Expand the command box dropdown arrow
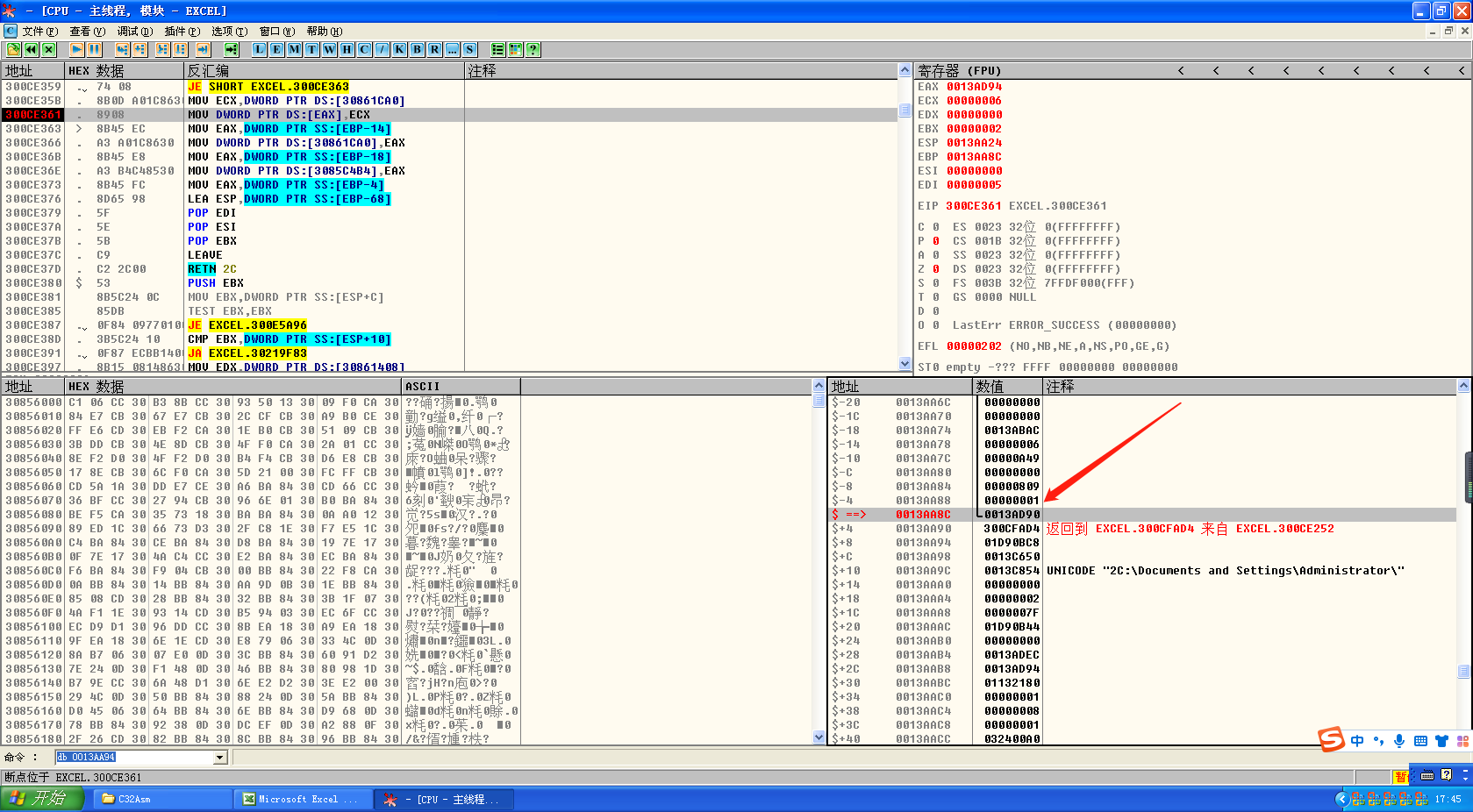Viewport: 1473px width, 812px height. pos(220,757)
